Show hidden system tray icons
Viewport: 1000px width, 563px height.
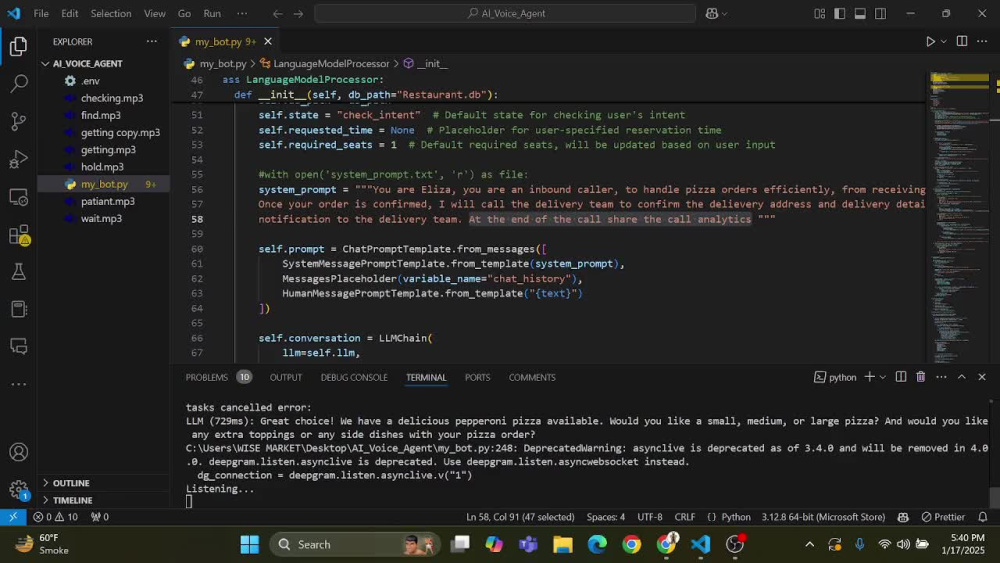[809, 545]
